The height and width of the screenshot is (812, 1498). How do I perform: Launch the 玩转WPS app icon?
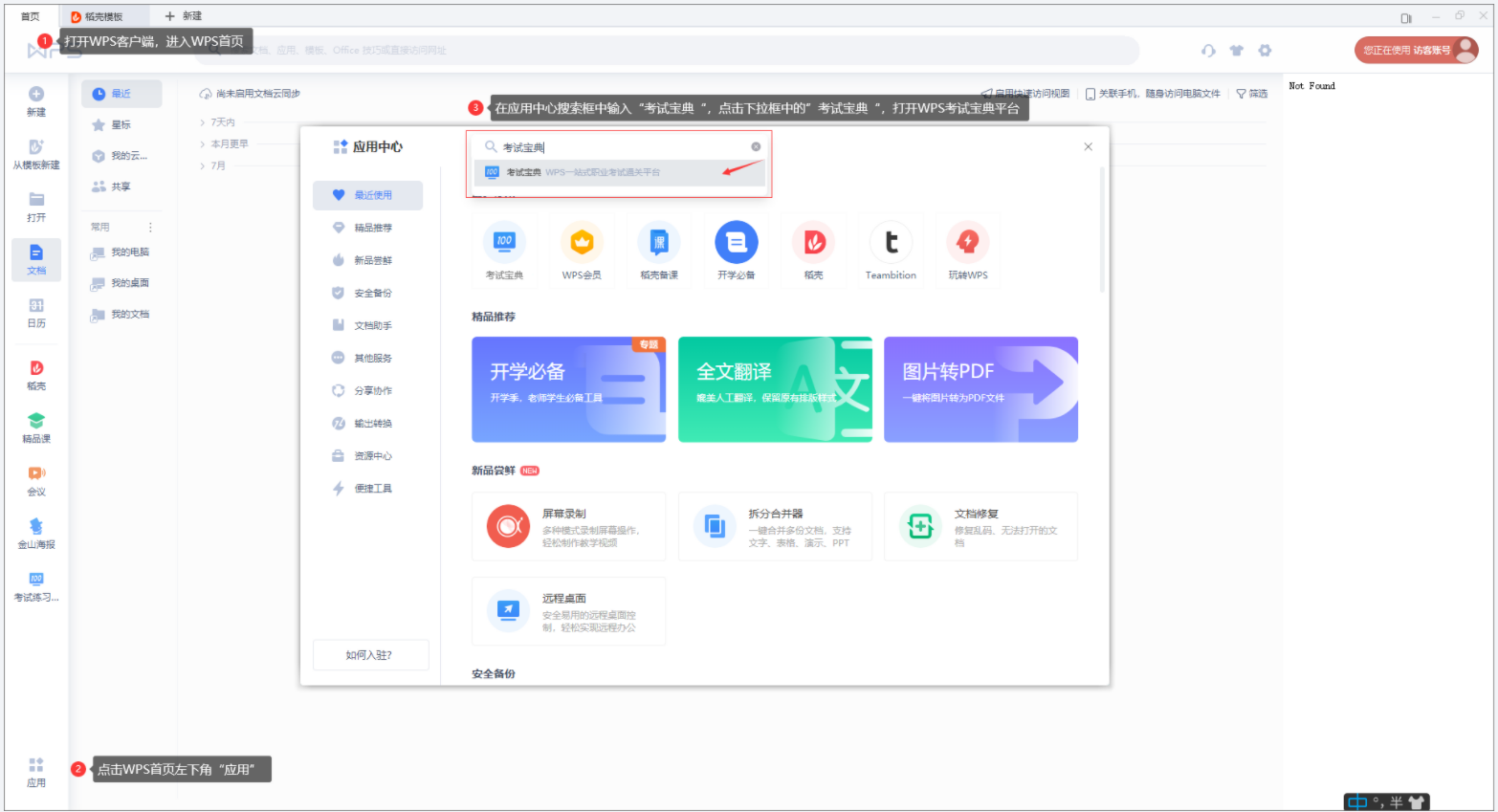coord(968,243)
